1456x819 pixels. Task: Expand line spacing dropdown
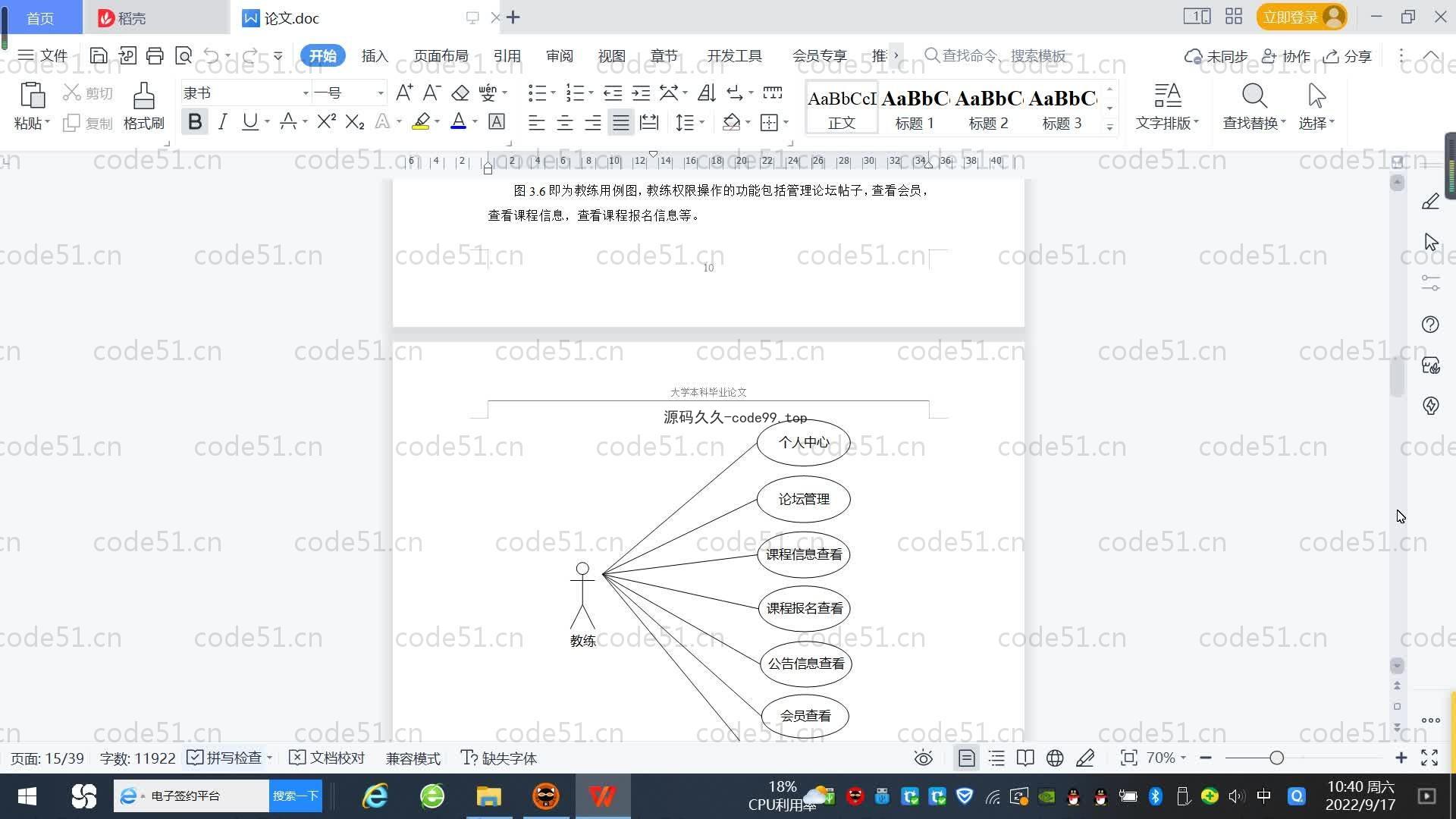point(701,122)
